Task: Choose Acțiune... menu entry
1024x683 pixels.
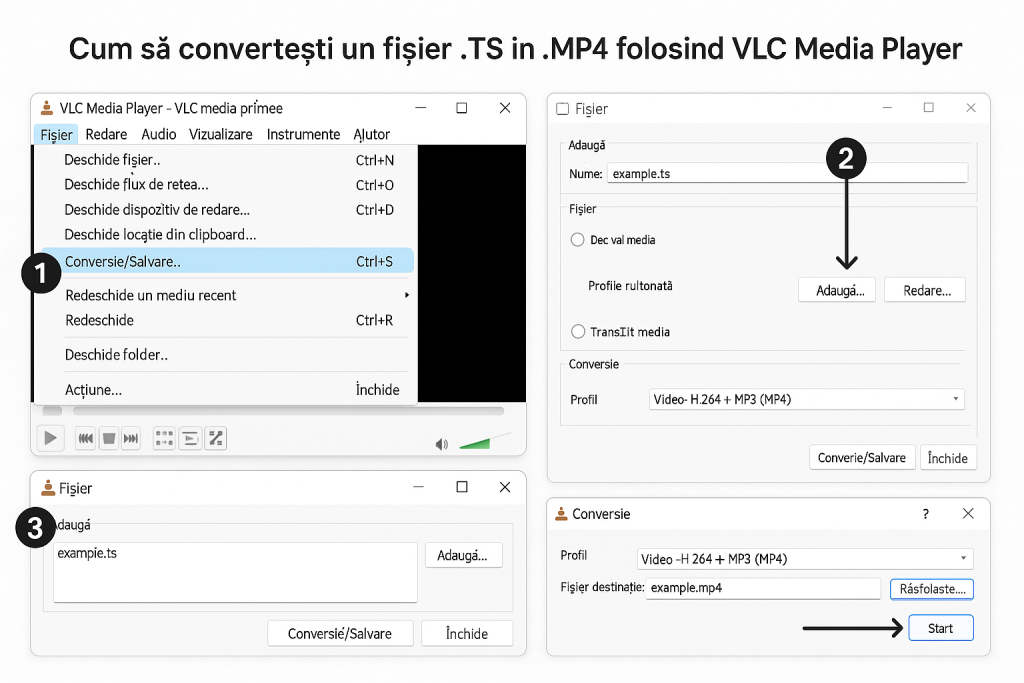Action: point(227,390)
